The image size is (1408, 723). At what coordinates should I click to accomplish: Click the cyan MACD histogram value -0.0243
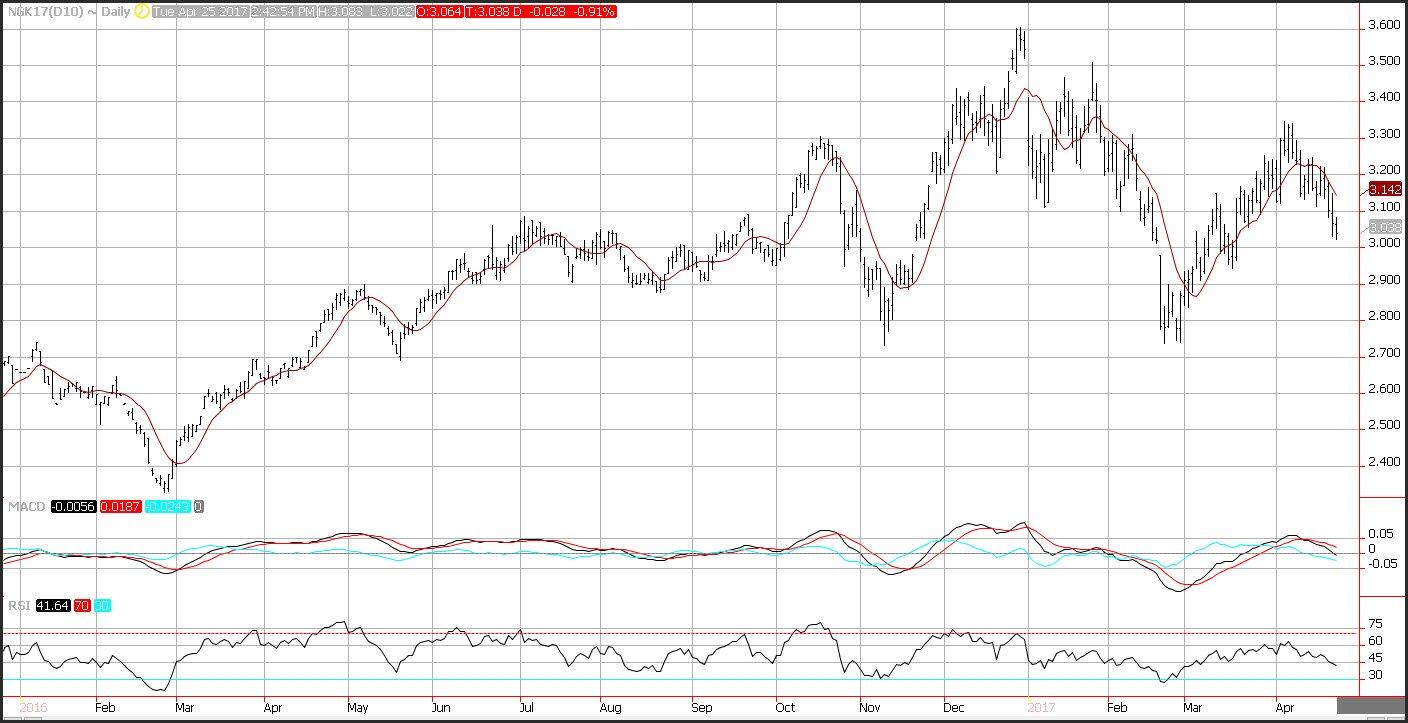168,507
